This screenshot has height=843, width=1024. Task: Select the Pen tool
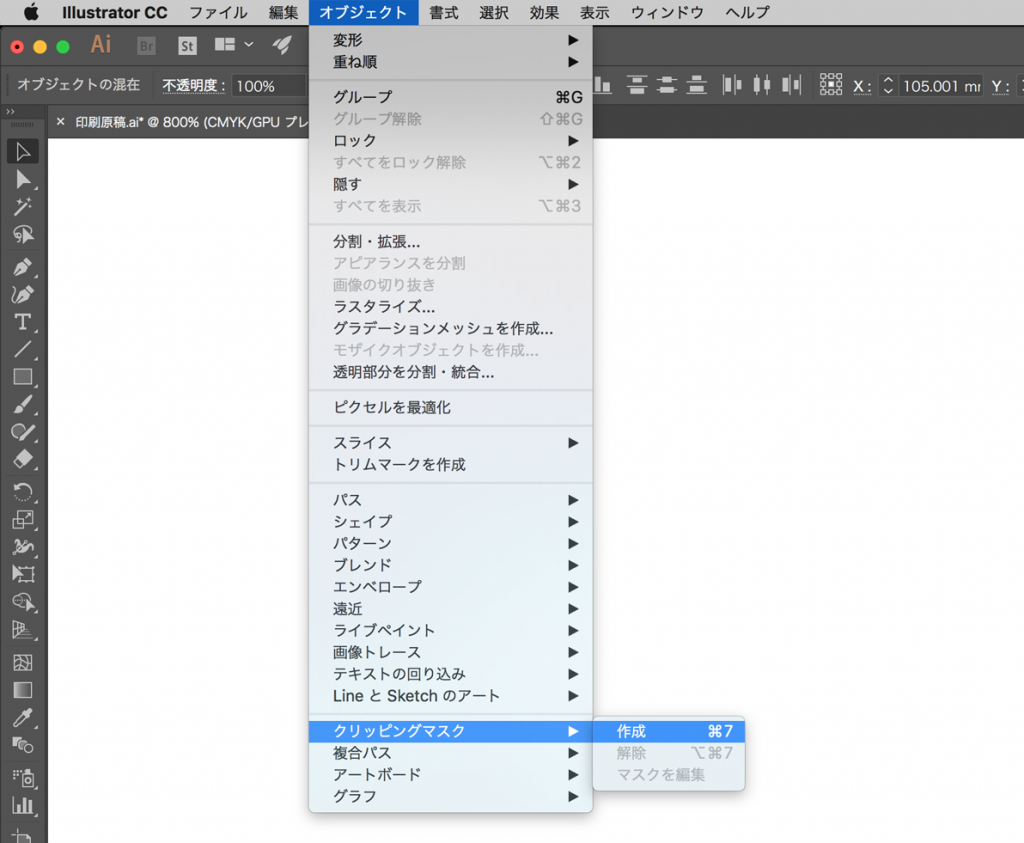[x=23, y=267]
